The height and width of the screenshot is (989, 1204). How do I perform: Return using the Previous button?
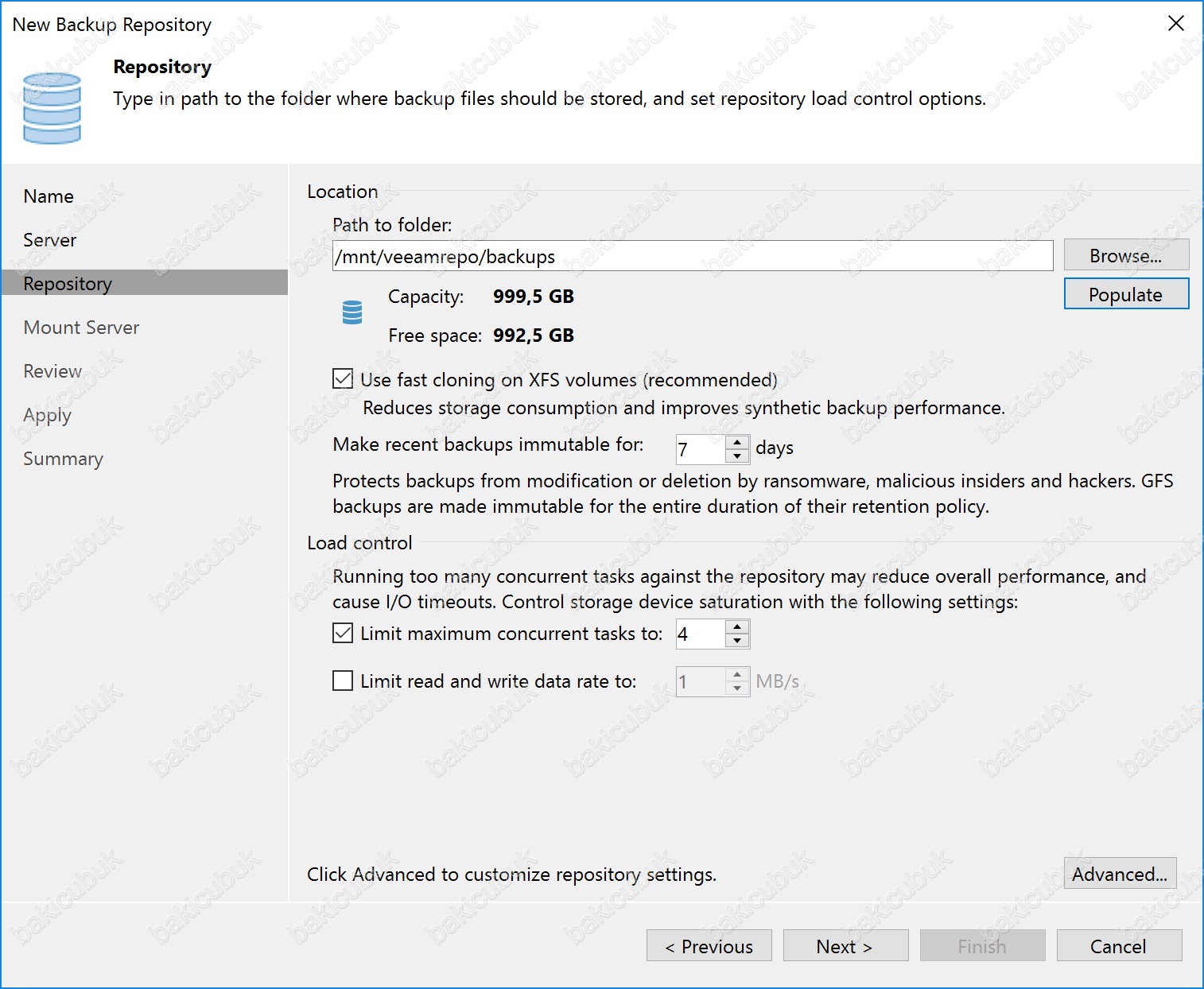pos(709,946)
